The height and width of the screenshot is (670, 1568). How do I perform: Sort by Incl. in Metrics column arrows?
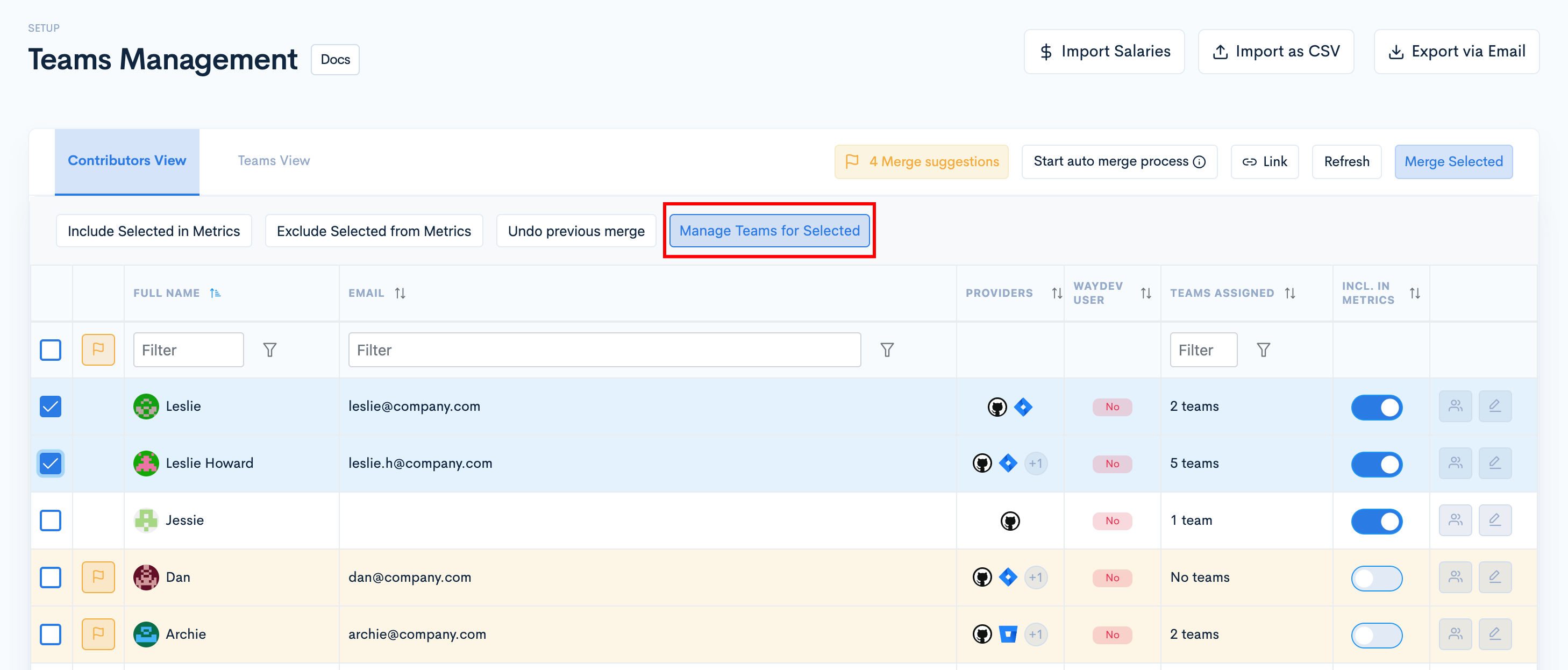click(1415, 293)
